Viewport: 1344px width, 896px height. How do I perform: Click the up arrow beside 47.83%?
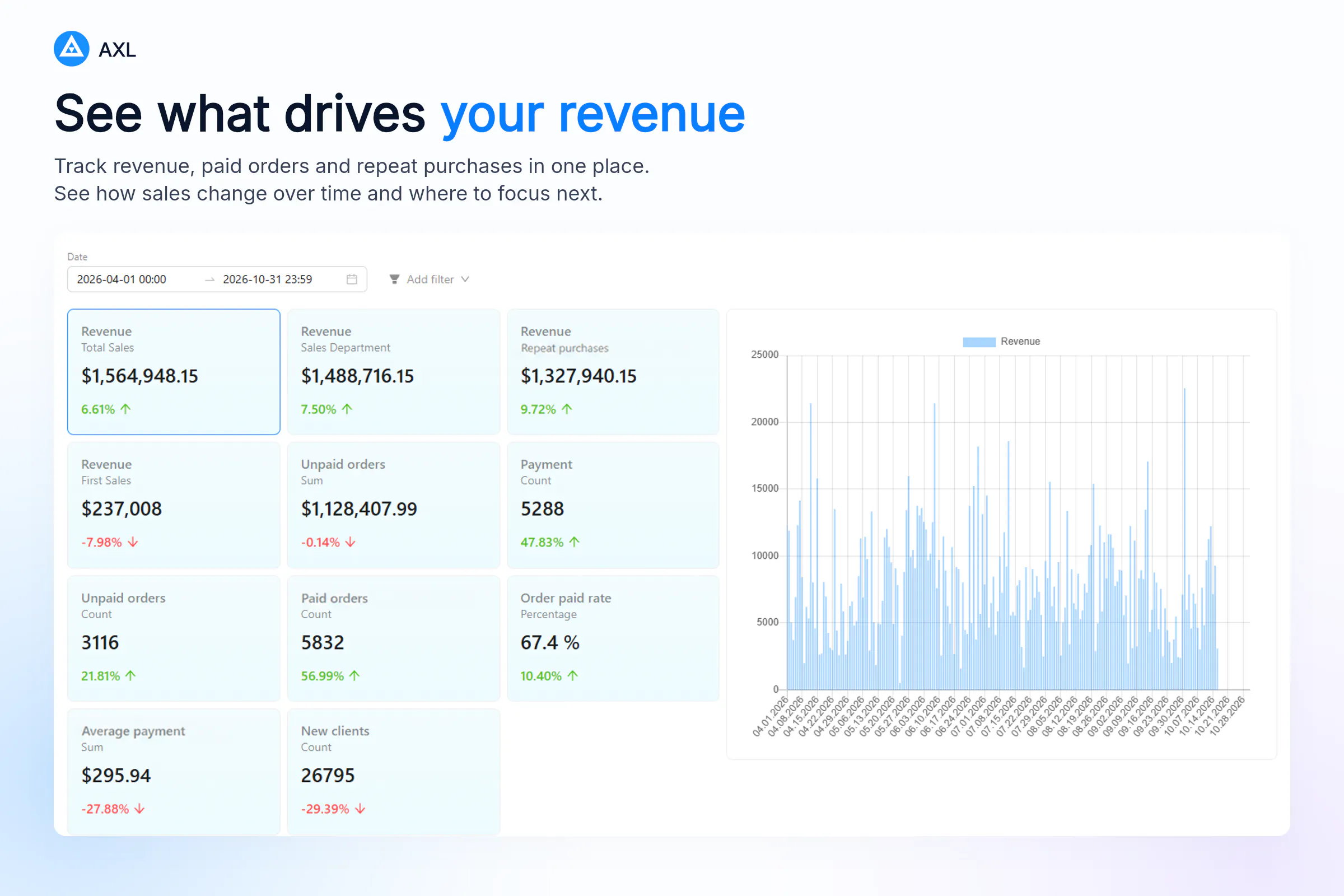pos(575,542)
